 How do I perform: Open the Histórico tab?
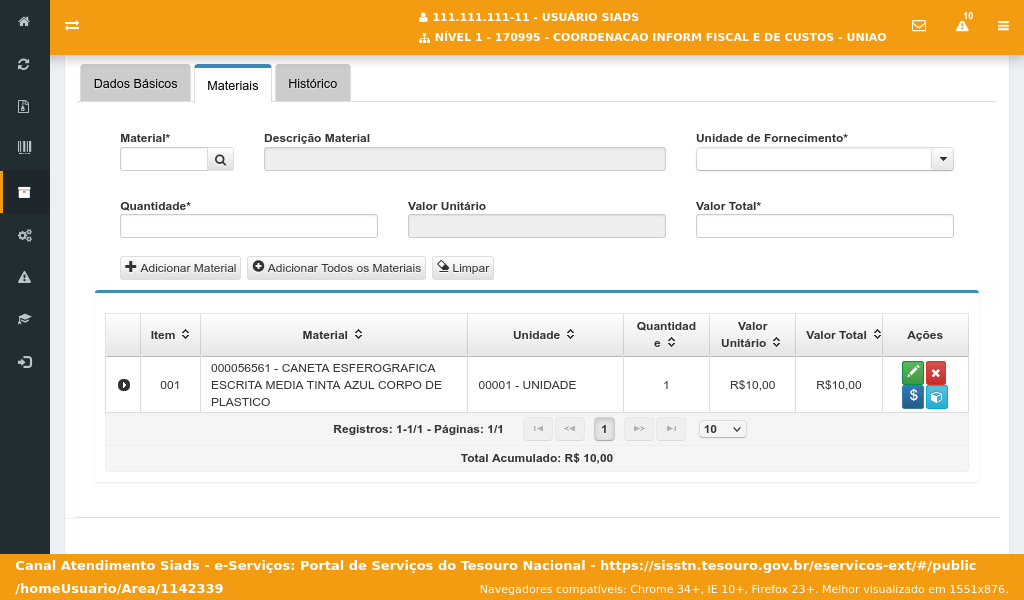[313, 84]
